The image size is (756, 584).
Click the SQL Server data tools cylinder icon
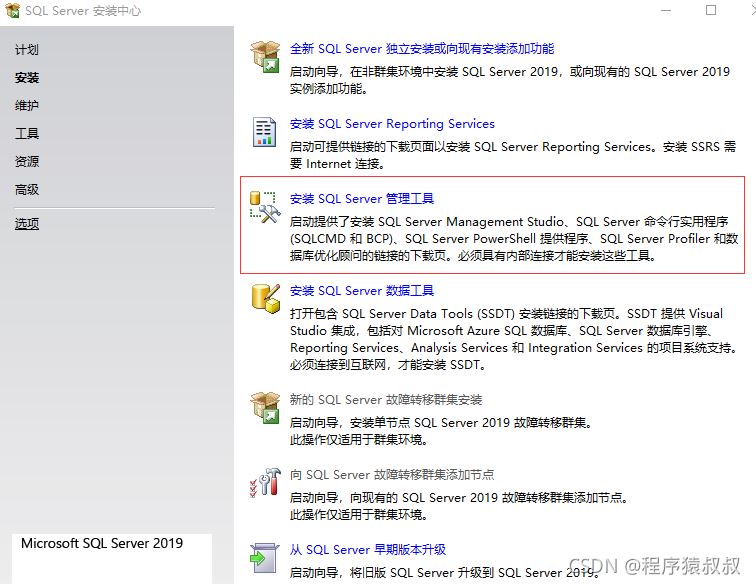[265, 299]
